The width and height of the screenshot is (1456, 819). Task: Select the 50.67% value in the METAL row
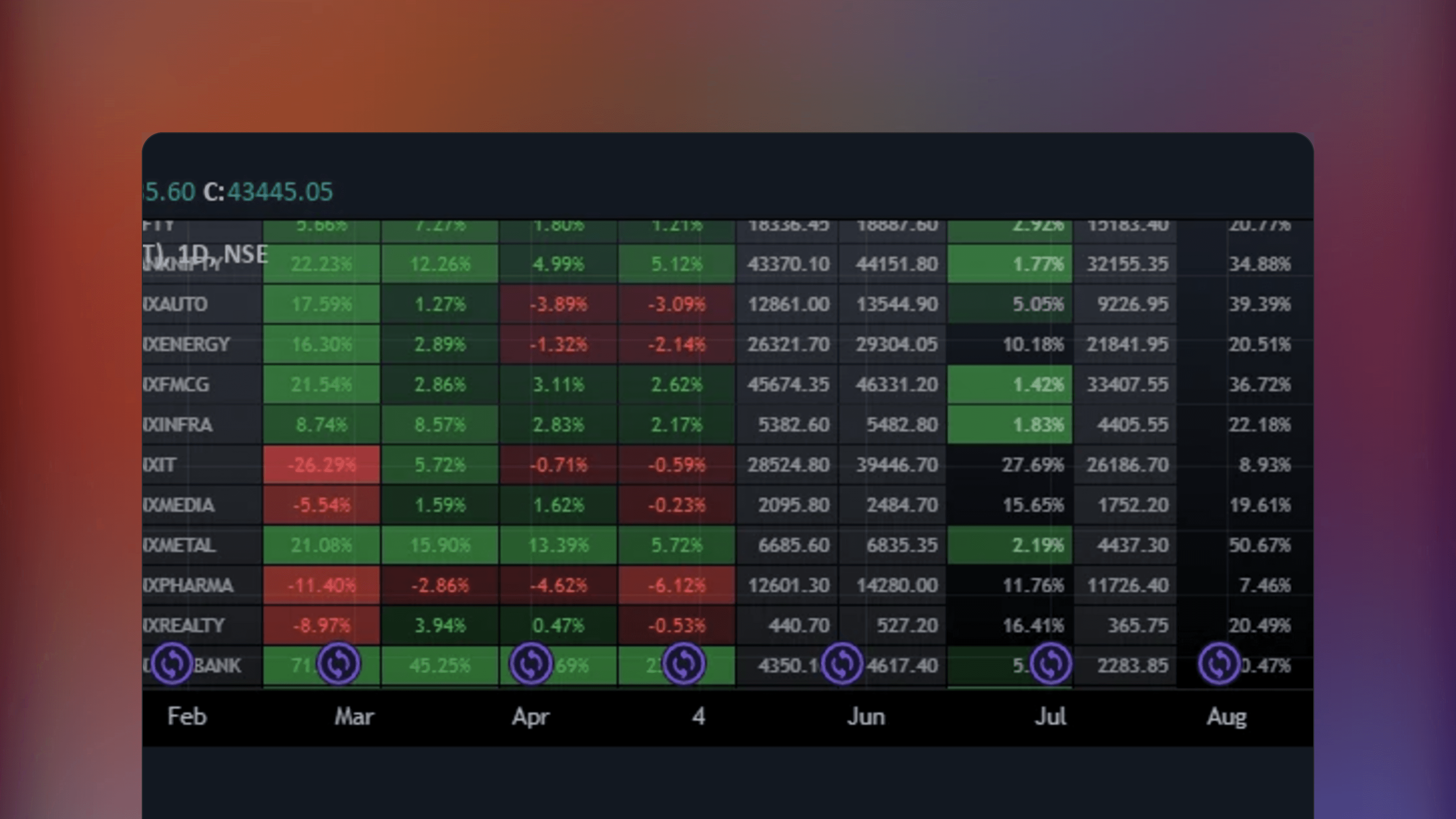pyautogui.click(x=1259, y=545)
